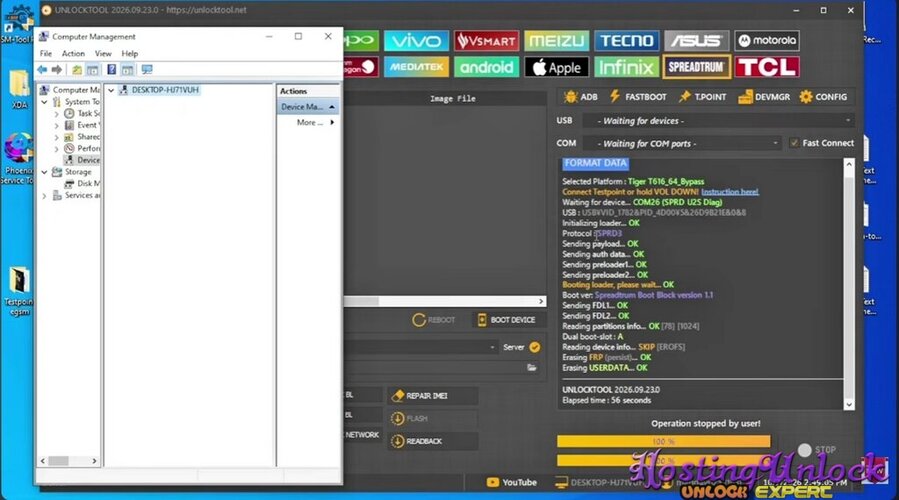Expand the Event Viewer tree node
899x500 pixels.
click(56, 125)
